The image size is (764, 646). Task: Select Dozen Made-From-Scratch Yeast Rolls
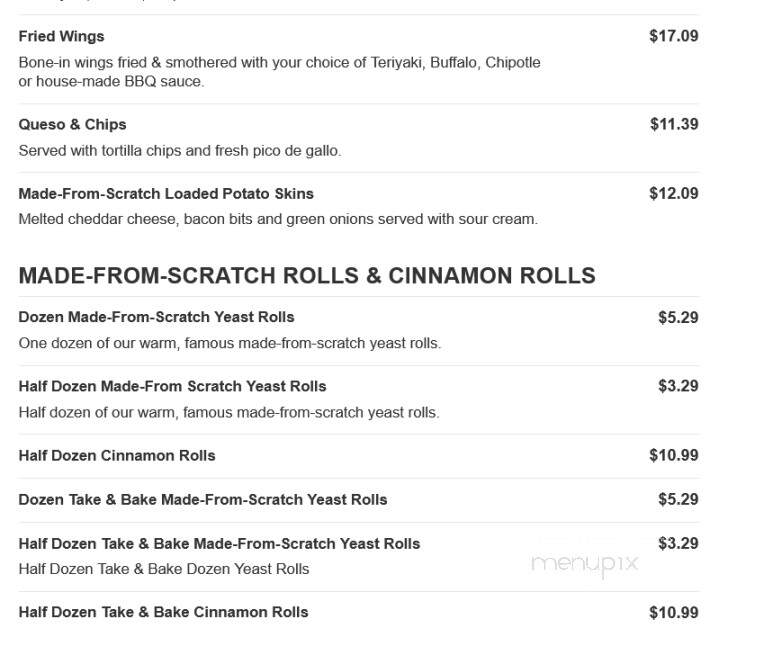(x=156, y=317)
